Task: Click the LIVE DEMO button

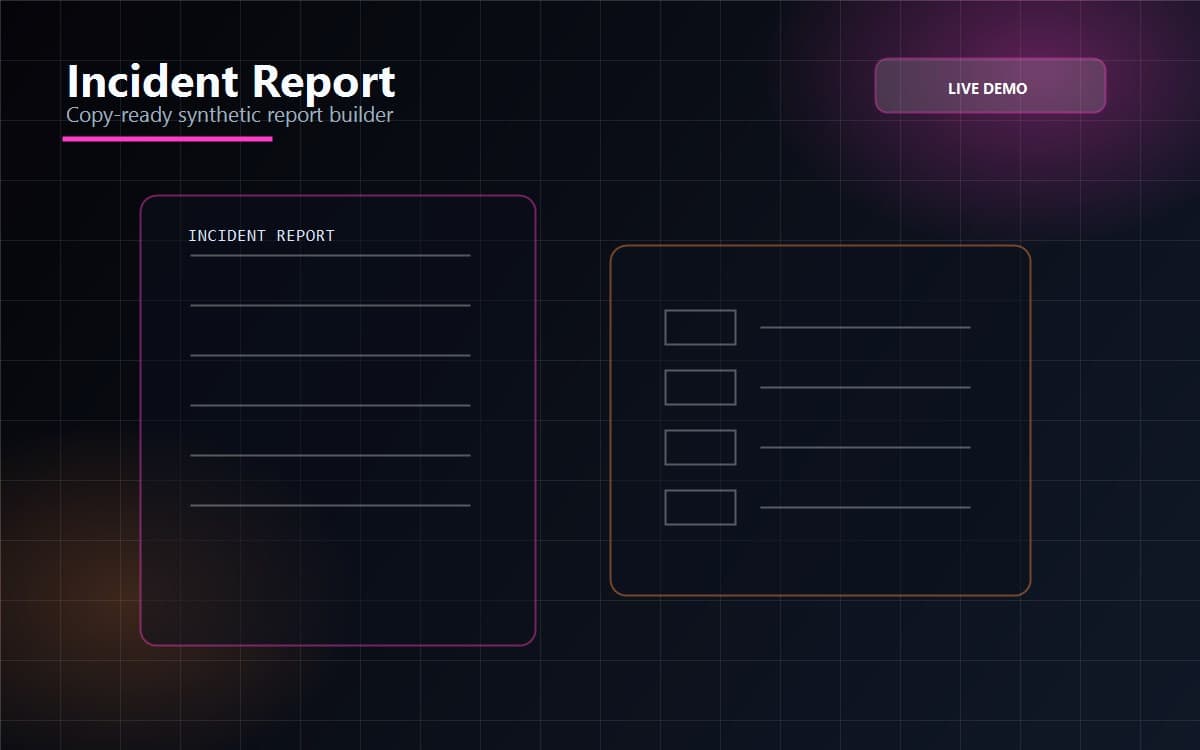Action: coord(990,86)
